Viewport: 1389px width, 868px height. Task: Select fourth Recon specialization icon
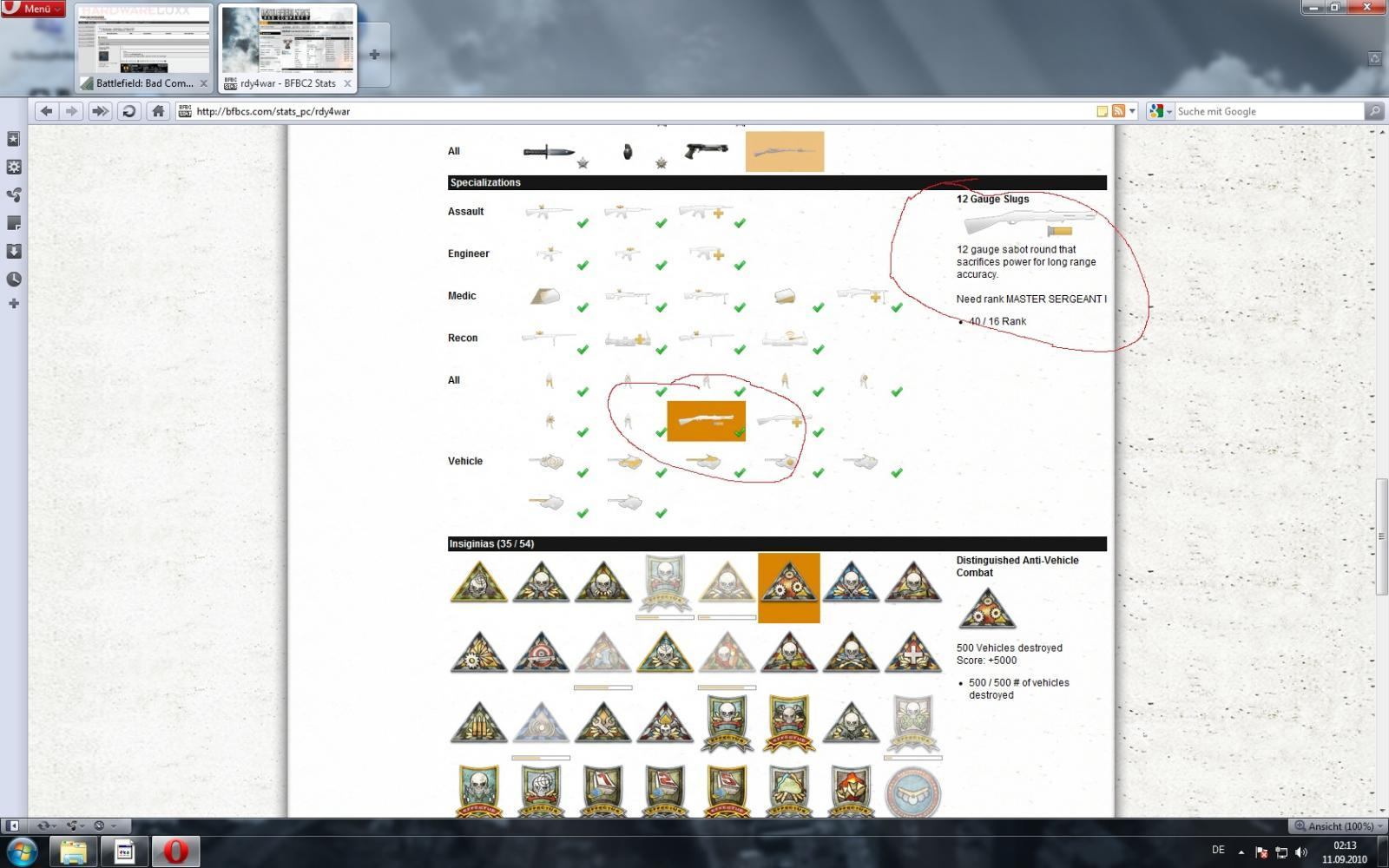784,338
